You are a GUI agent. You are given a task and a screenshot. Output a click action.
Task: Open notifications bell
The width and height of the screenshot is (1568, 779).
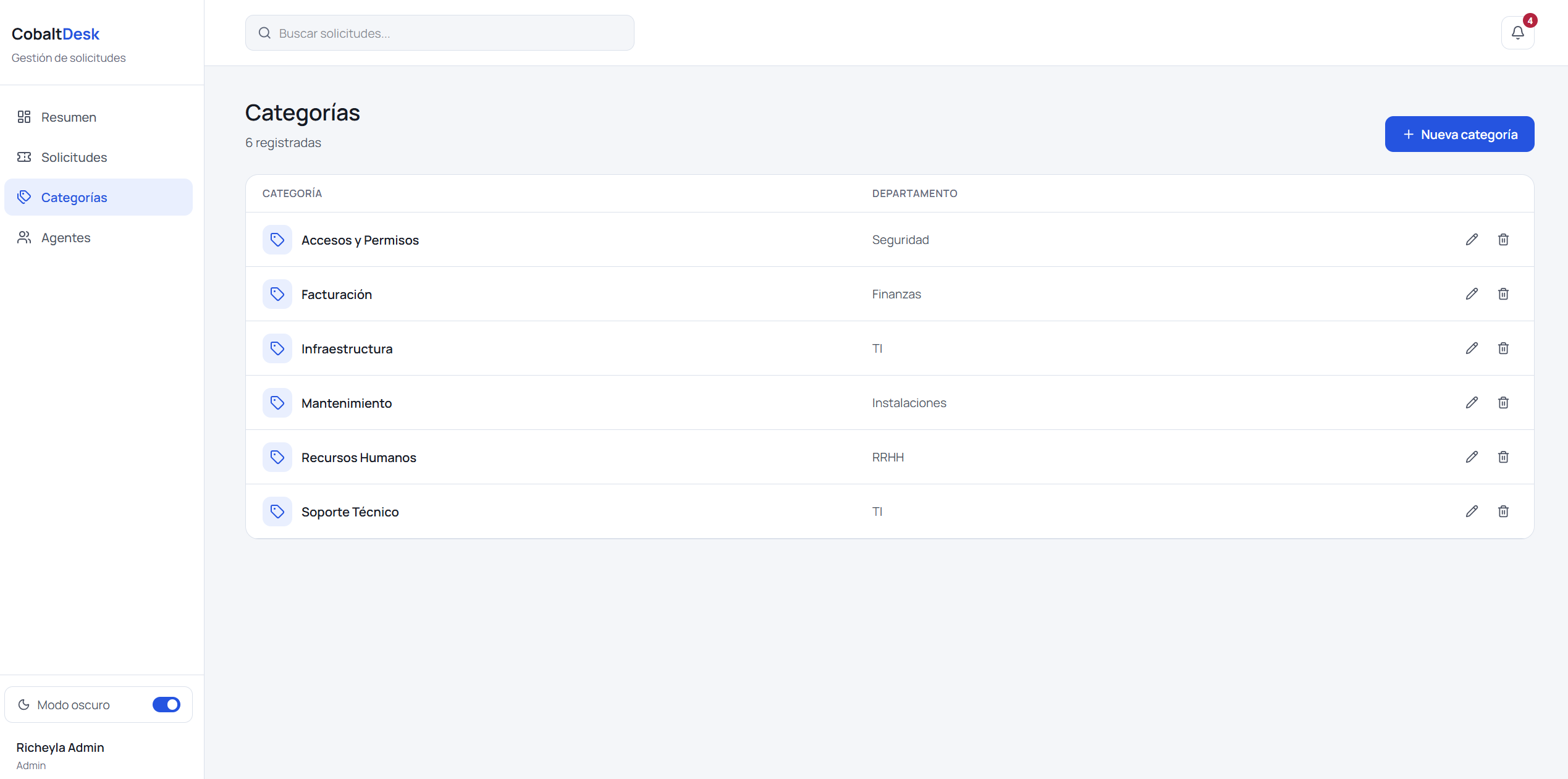pyautogui.click(x=1517, y=33)
